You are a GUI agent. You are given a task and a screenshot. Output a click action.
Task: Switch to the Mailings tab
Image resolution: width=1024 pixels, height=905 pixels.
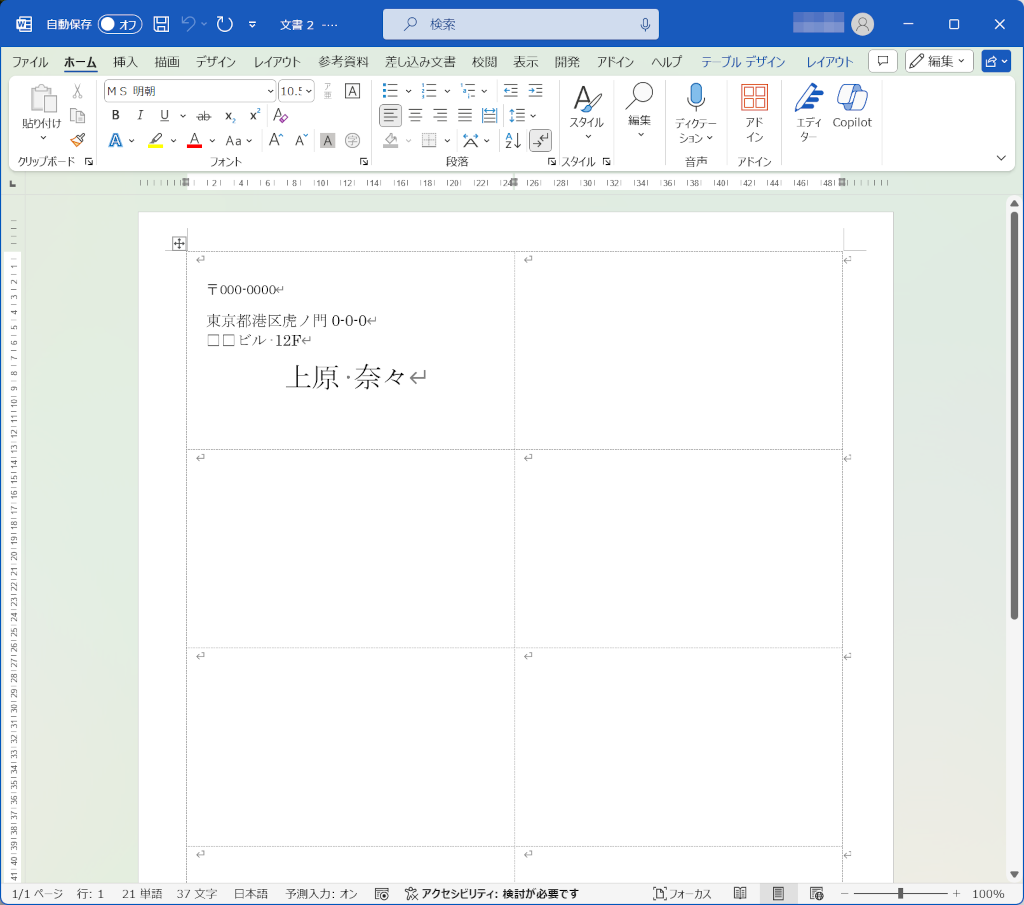[x=420, y=61]
